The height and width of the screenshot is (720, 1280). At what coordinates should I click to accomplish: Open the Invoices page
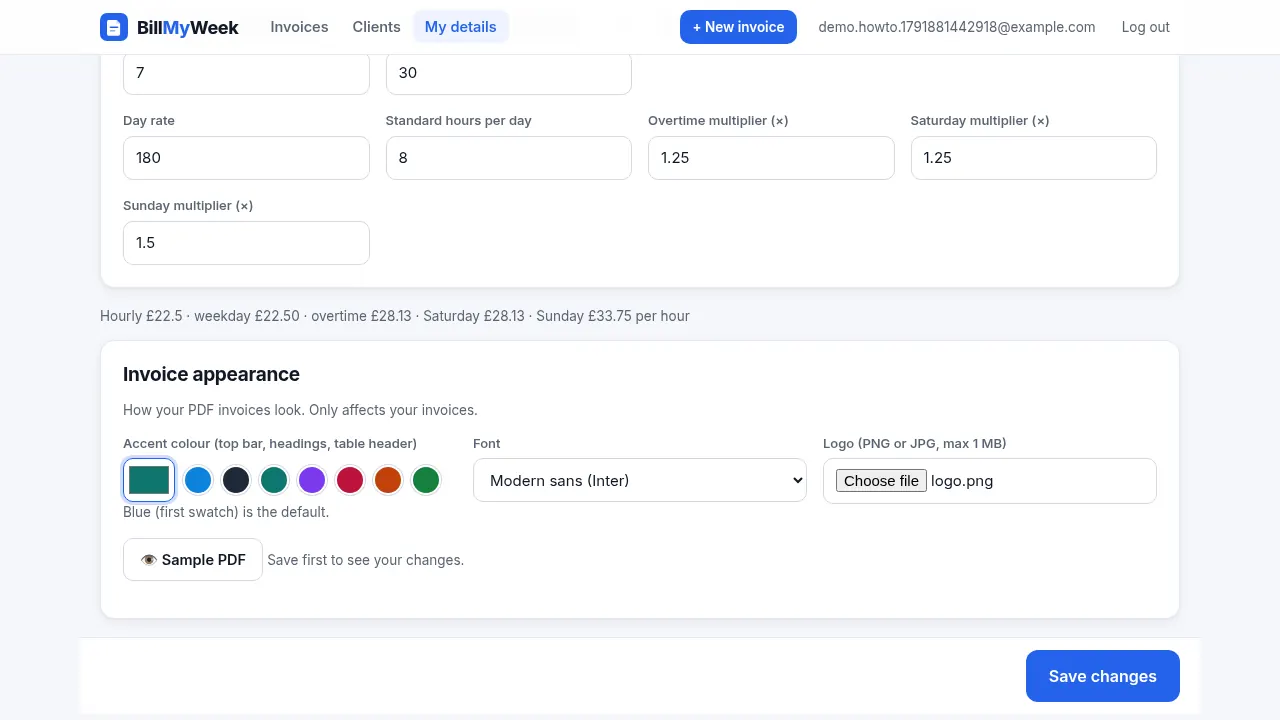coord(299,27)
